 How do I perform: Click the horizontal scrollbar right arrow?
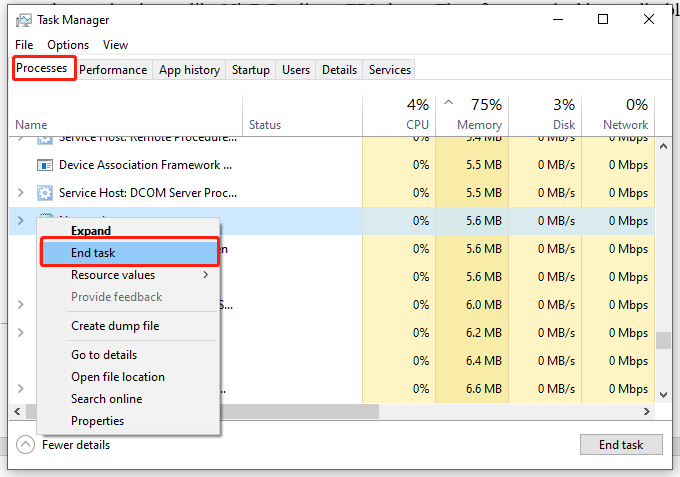click(647, 411)
